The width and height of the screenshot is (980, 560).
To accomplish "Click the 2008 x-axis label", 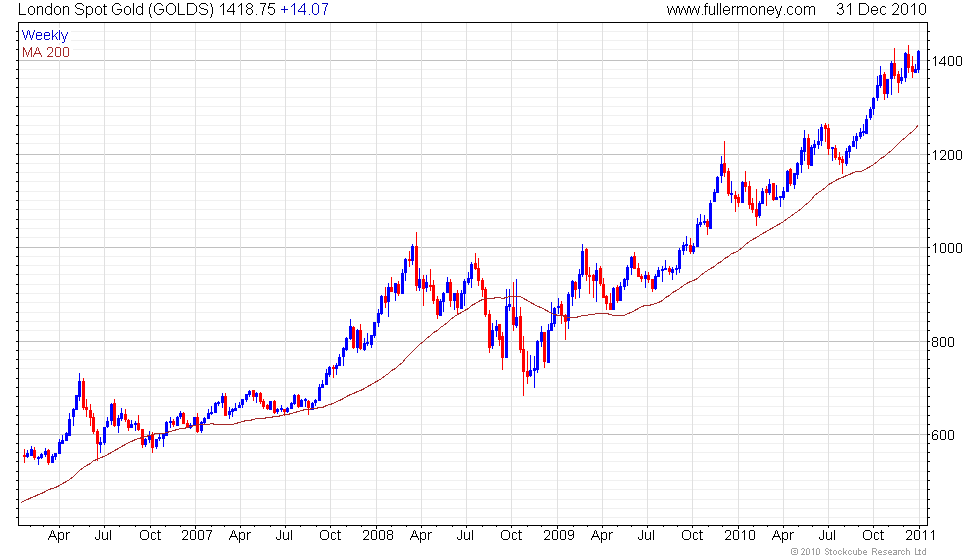I will tap(378, 536).
